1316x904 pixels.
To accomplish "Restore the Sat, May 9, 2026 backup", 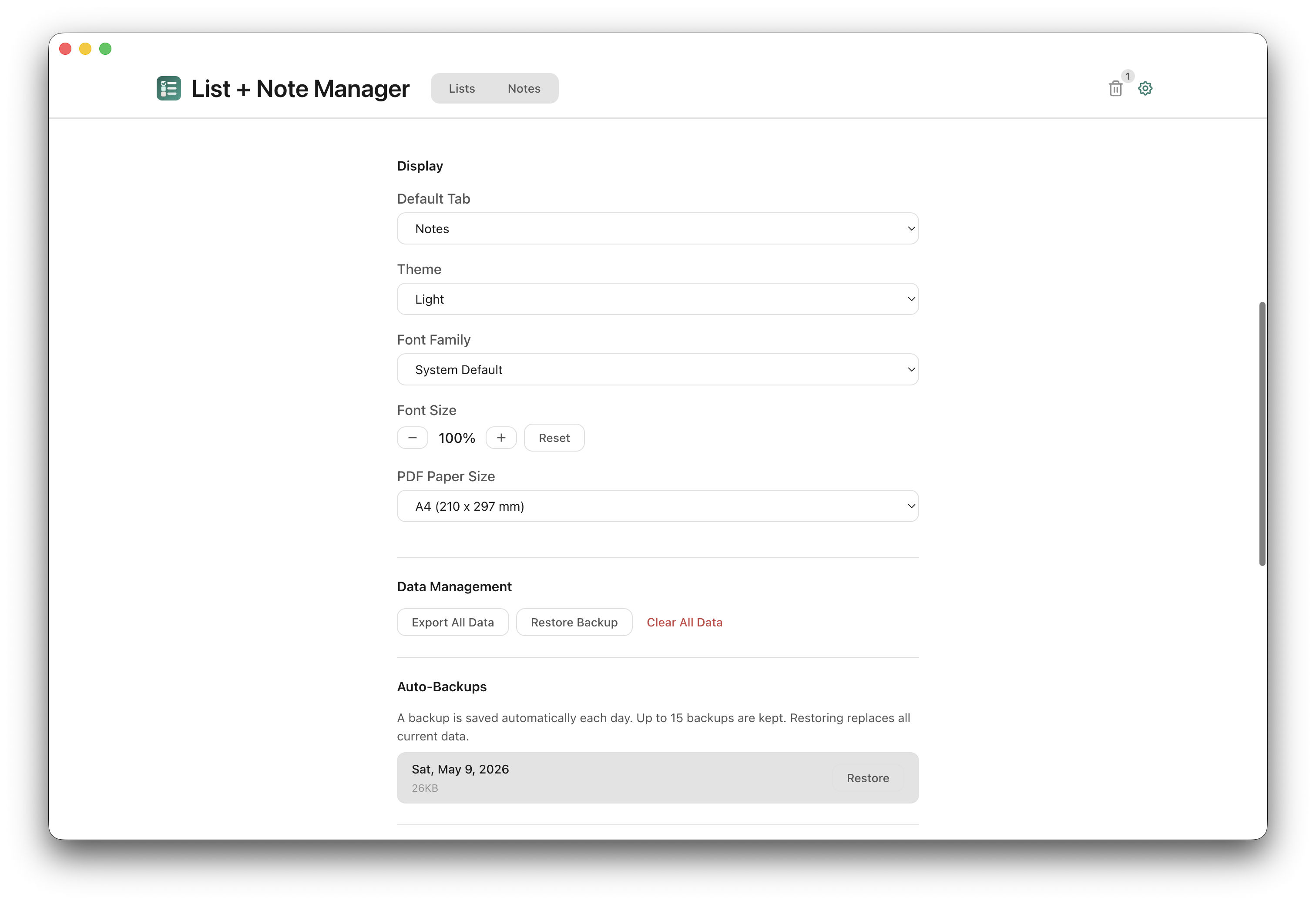I will [x=867, y=778].
